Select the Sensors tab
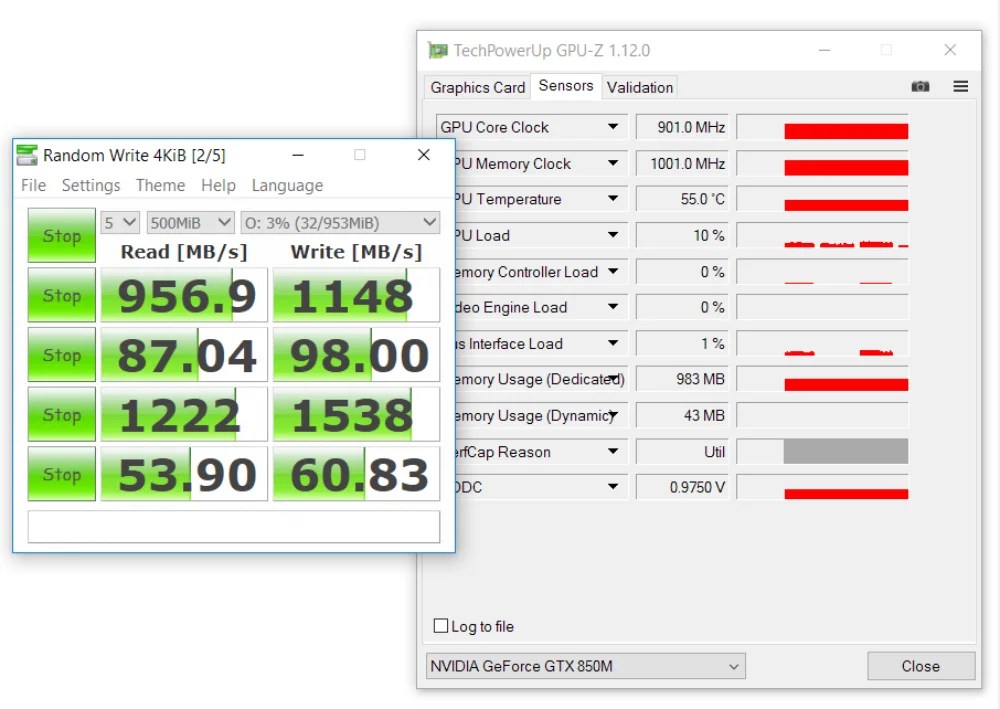Image resolution: width=1000 pixels, height=709 pixels. [x=566, y=85]
